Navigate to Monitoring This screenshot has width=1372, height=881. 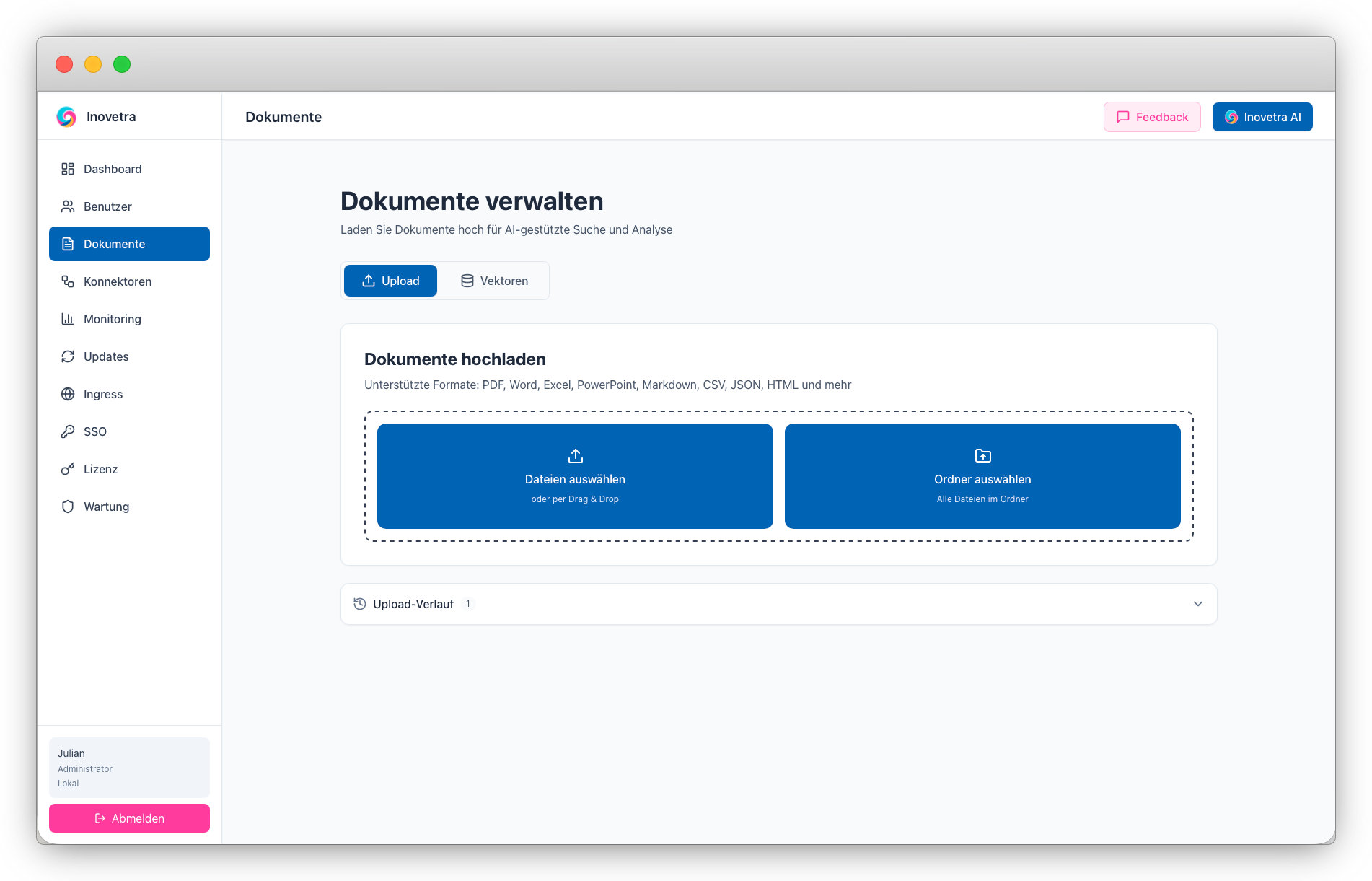[x=129, y=319]
